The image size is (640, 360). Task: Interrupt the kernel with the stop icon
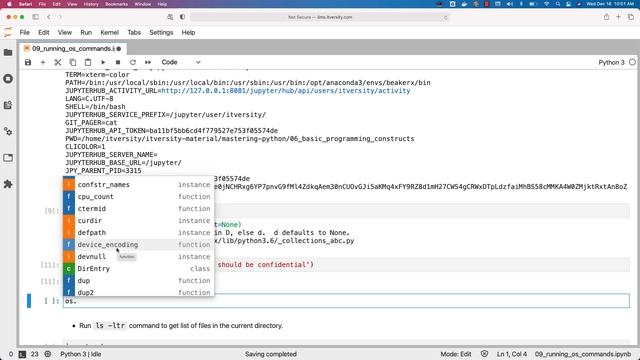coord(118,62)
